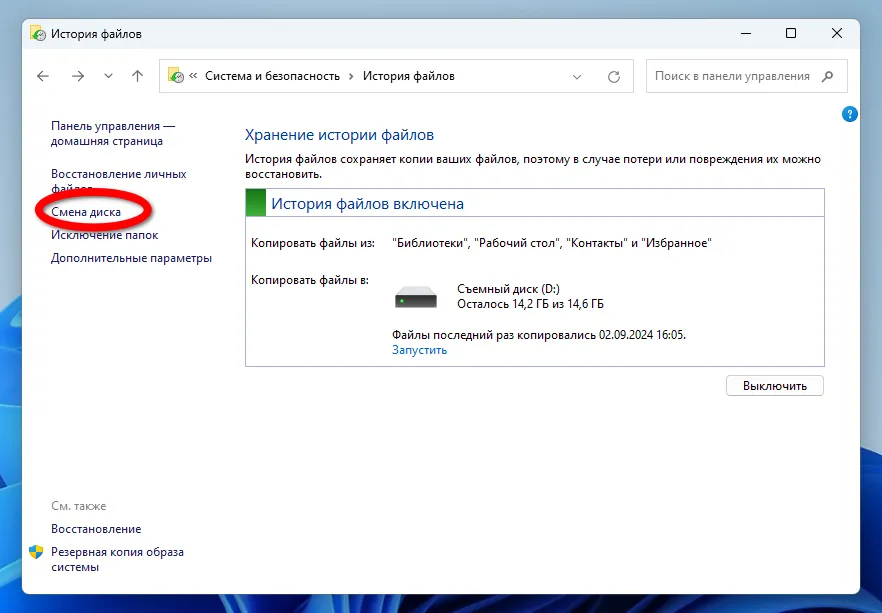Open Резервная копия образа системы link
This screenshot has height=613, width=882.
pos(117,559)
